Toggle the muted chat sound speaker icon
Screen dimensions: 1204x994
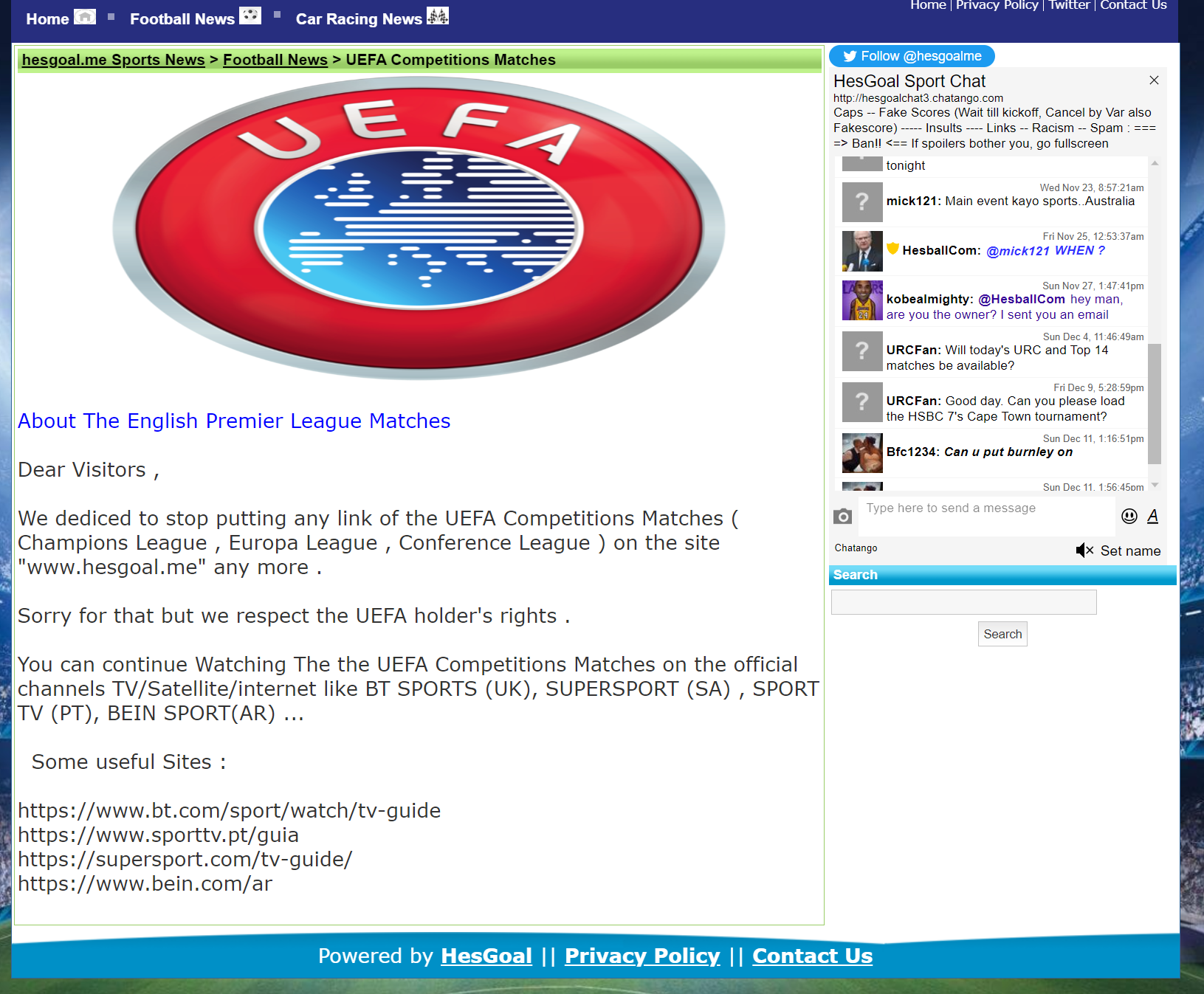[x=1084, y=551]
